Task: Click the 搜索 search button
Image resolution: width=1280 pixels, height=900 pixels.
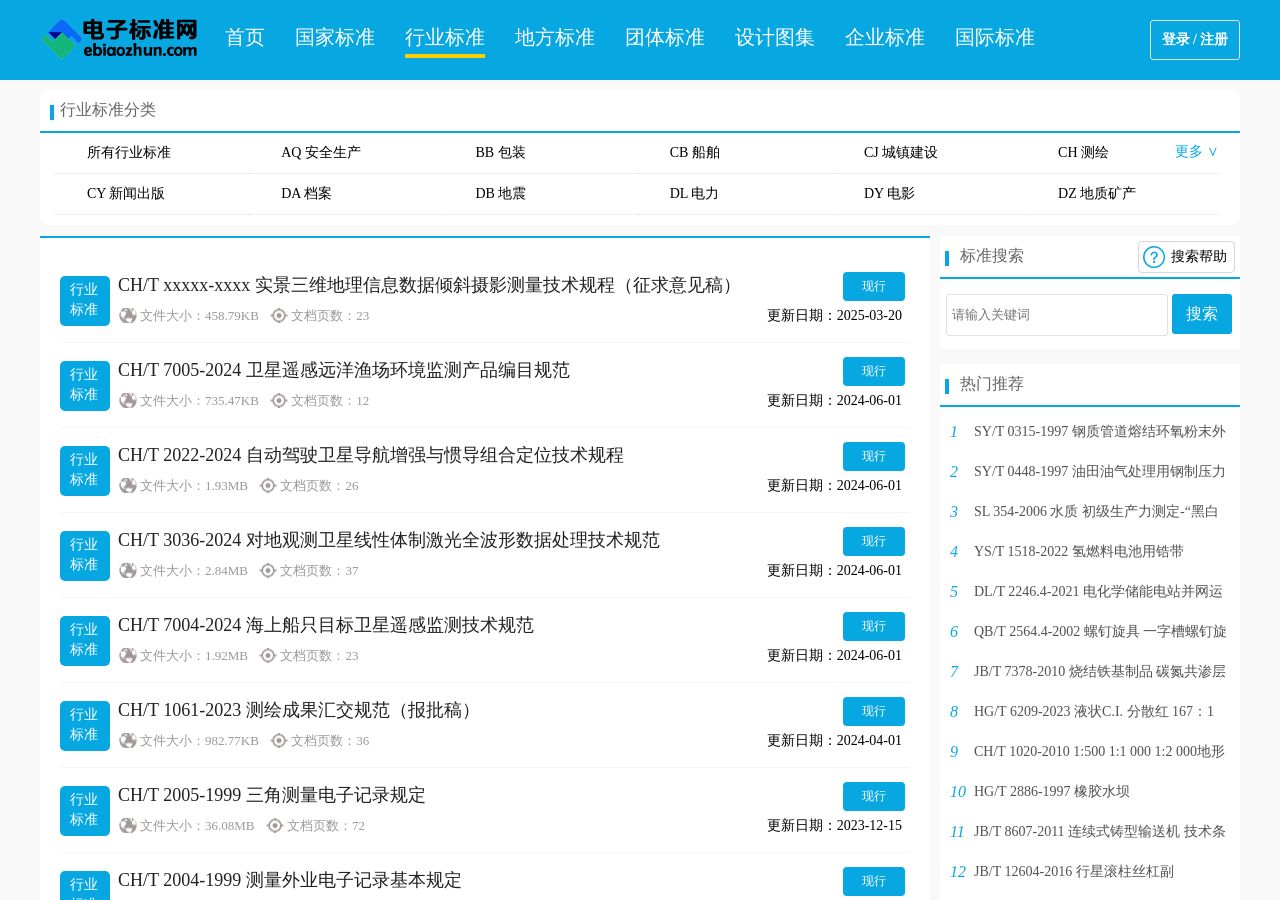Action: point(1202,314)
